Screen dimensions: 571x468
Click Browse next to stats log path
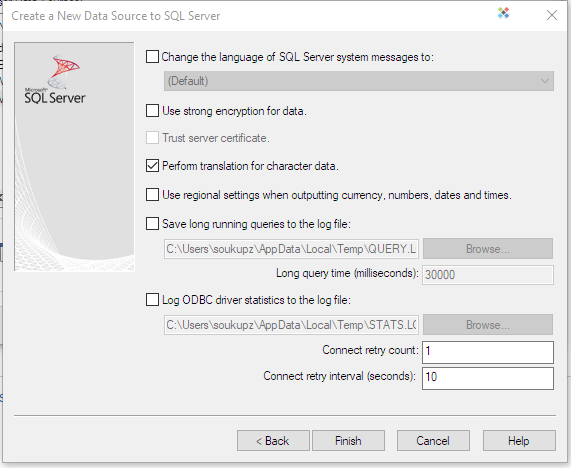click(488, 325)
